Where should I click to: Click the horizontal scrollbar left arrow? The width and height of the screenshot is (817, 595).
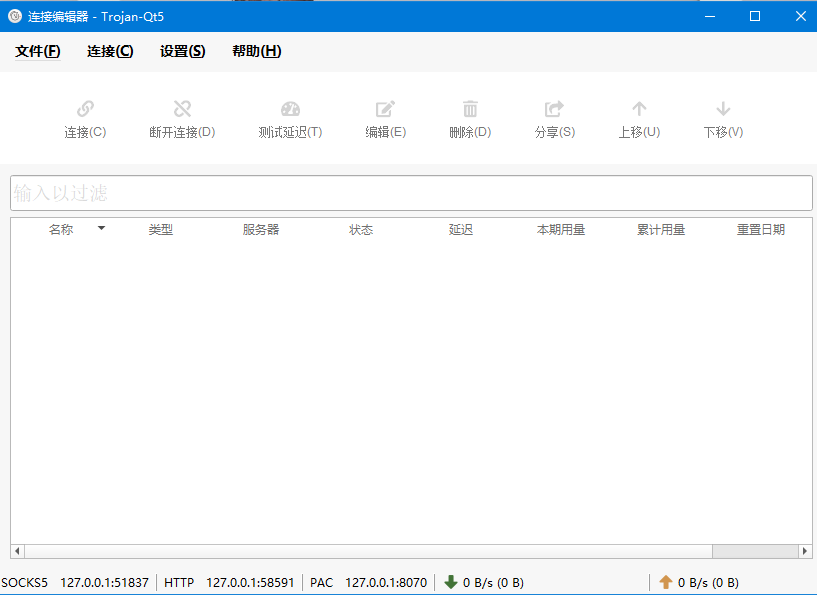click(17, 551)
